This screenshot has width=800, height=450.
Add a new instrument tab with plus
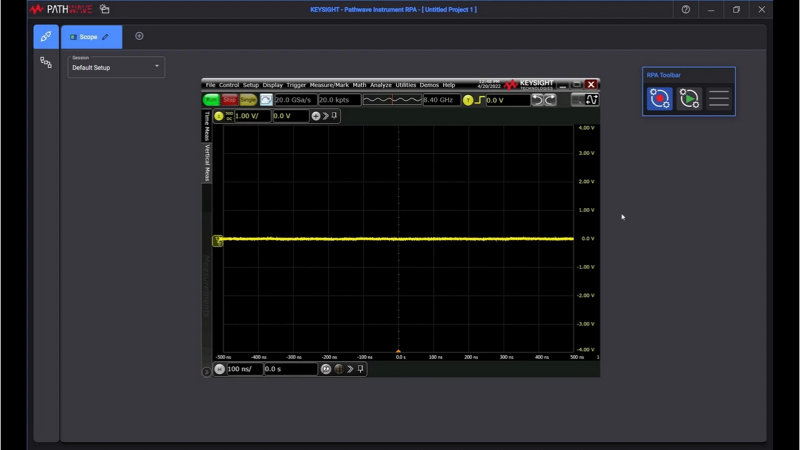click(x=139, y=36)
